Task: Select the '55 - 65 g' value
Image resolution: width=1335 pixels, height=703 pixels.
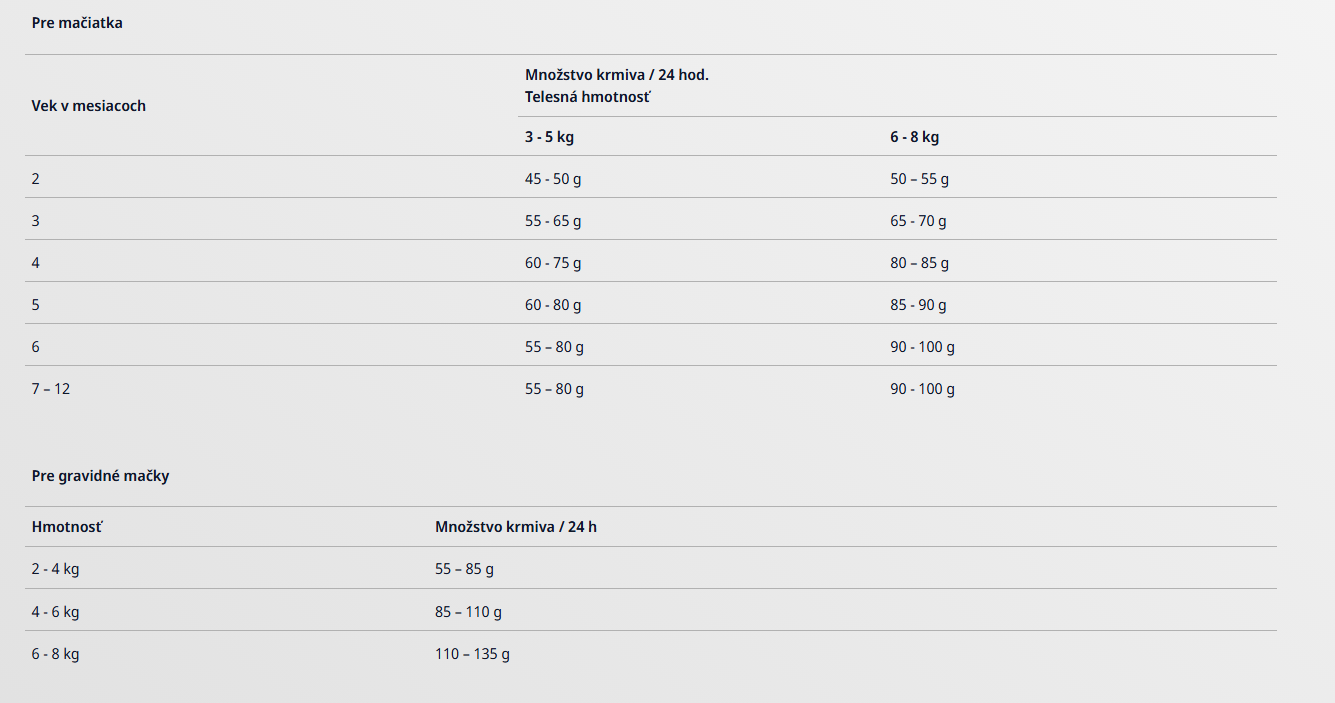Action: 553,221
